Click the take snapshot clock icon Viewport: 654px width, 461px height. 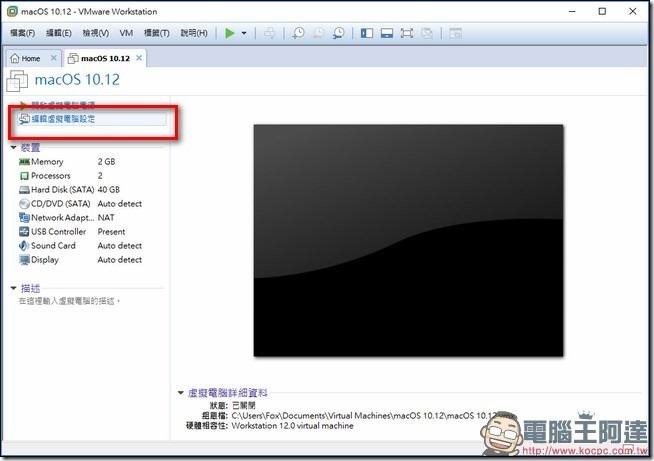298,33
